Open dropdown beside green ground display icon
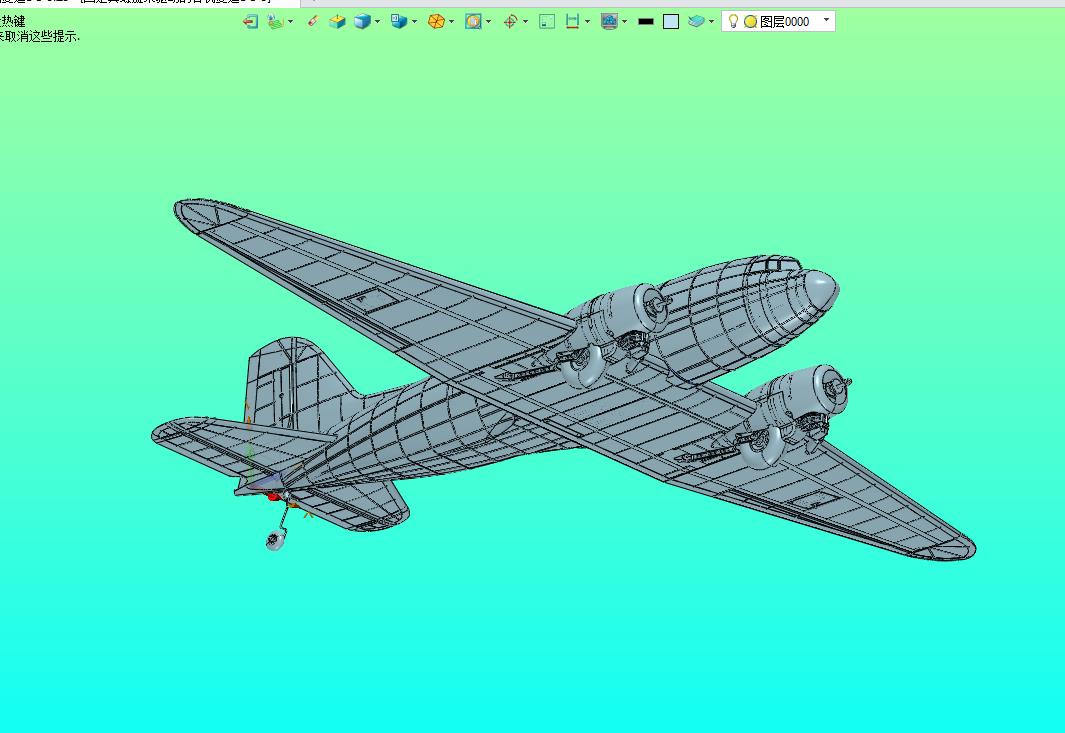This screenshot has width=1065, height=733. coord(291,22)
